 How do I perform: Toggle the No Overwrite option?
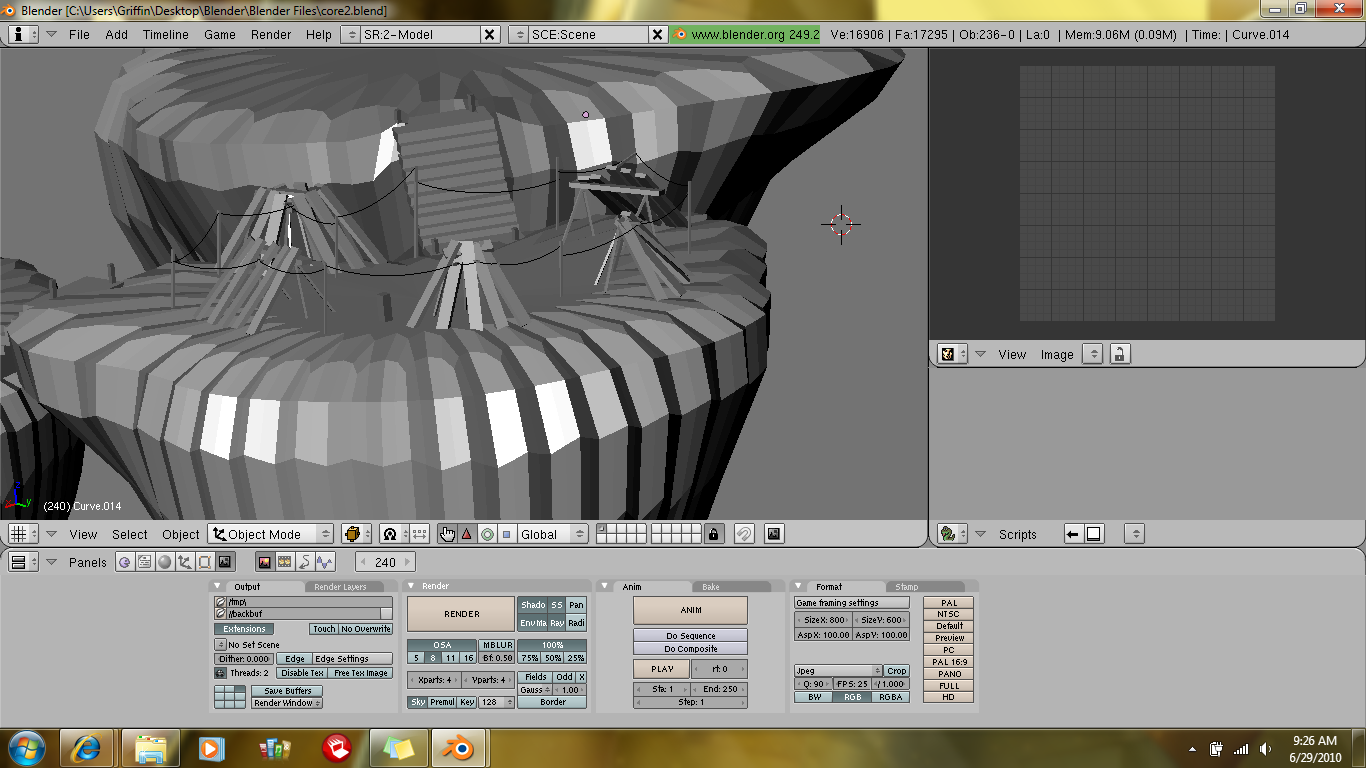point(365,629)
